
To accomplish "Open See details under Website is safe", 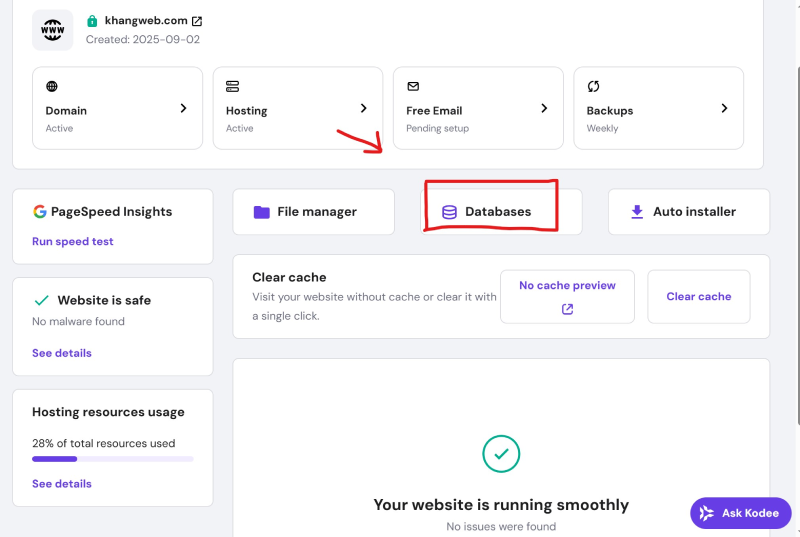I will tap(62, 353).
